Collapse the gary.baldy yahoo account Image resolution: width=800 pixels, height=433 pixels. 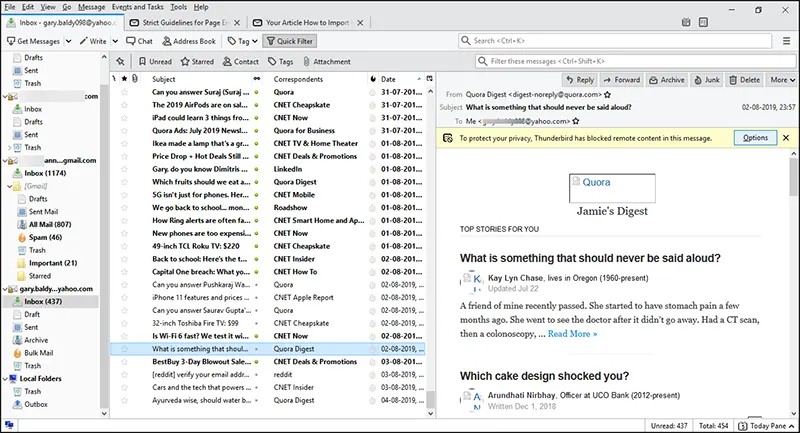[x=6, y=289]
